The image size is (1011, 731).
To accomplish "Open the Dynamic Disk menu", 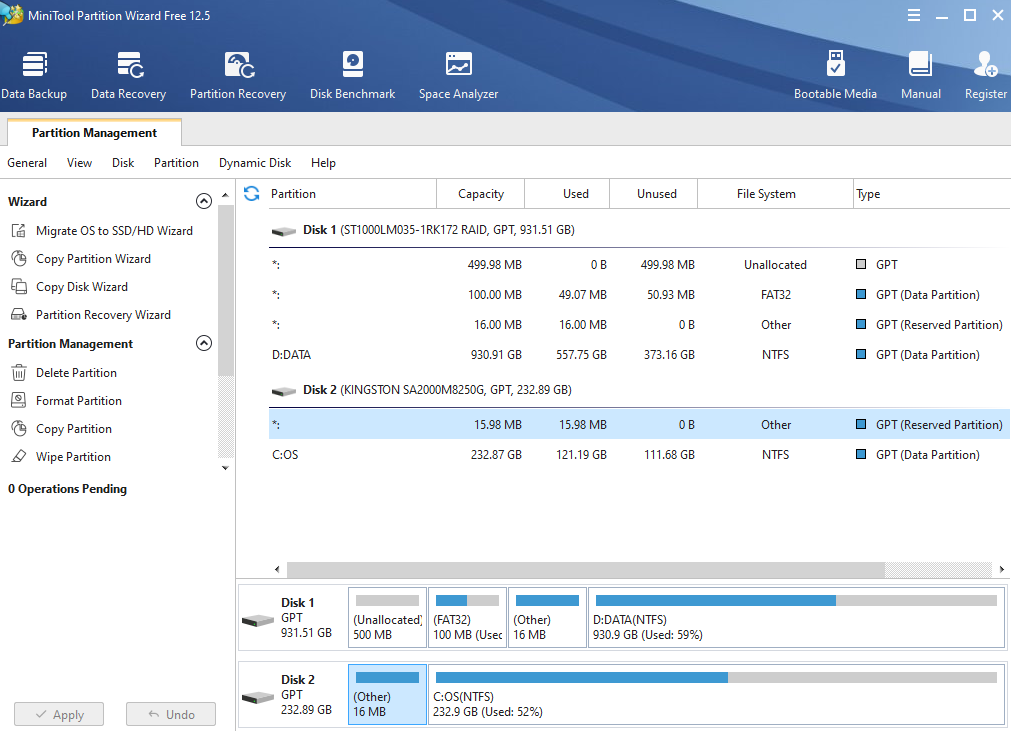I will coord(255,163).
